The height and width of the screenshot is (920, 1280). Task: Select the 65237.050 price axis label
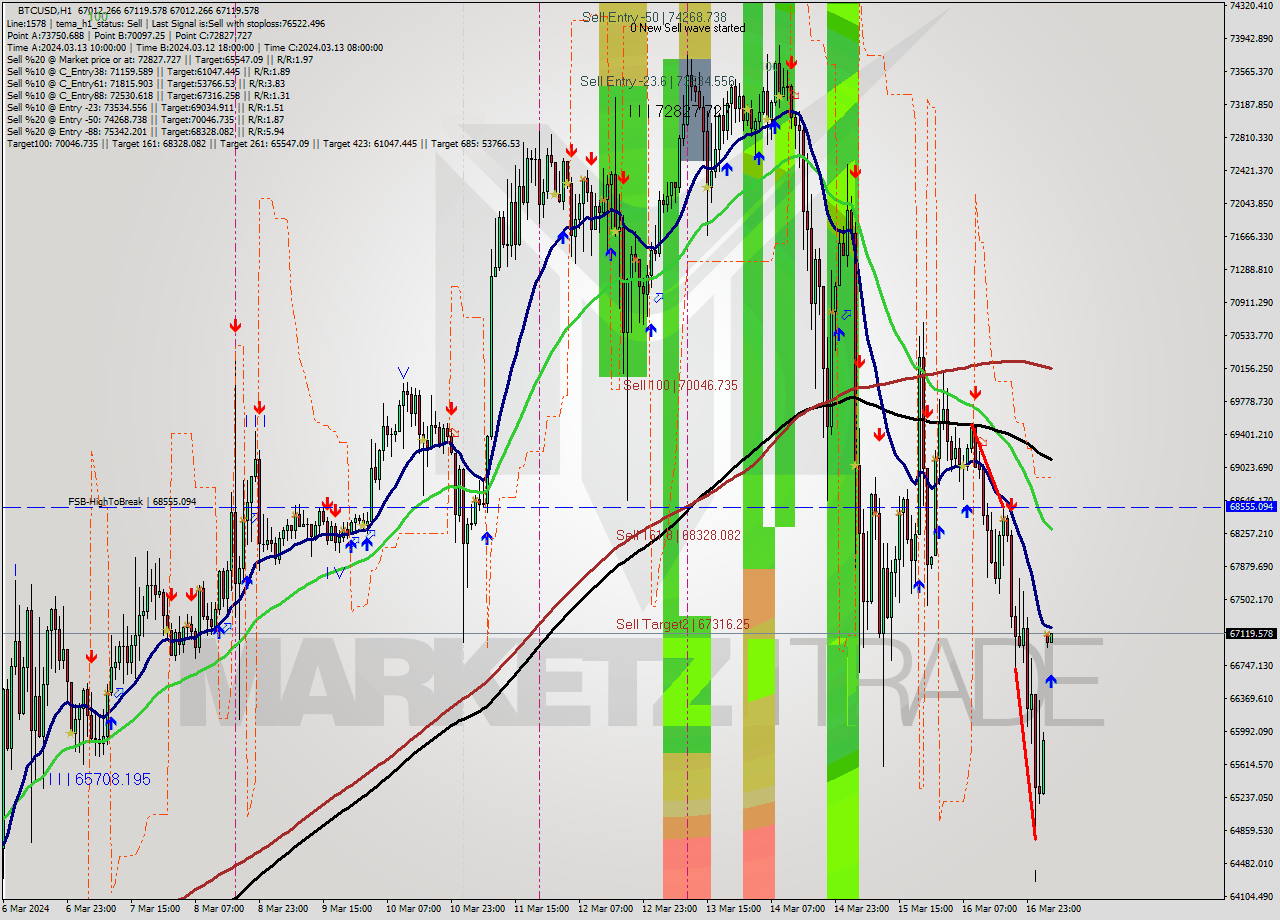(1250, 797)
